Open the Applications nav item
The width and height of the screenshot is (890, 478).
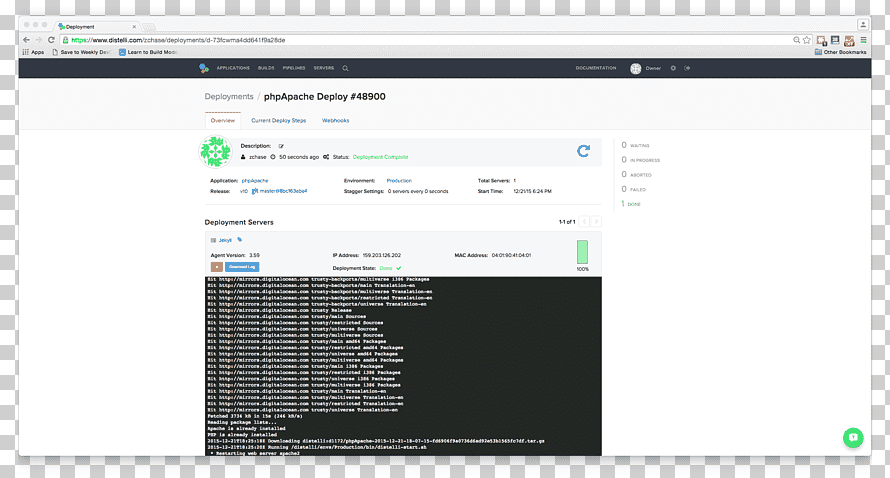[233, 68]
